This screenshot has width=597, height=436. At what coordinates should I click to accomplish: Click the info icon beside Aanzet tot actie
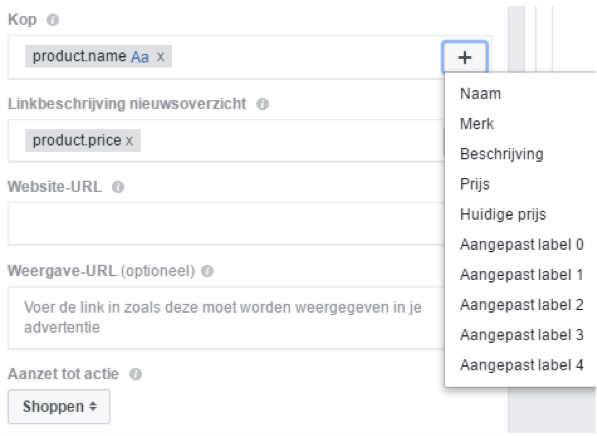coord(136,374)
